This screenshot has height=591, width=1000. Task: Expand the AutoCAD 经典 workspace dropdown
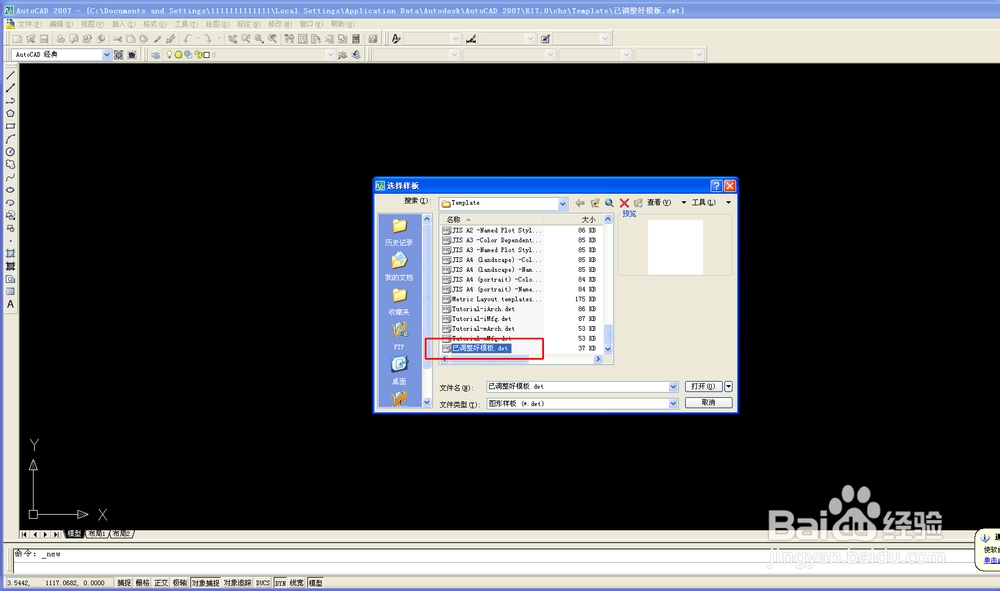click(x=107, y=55)
